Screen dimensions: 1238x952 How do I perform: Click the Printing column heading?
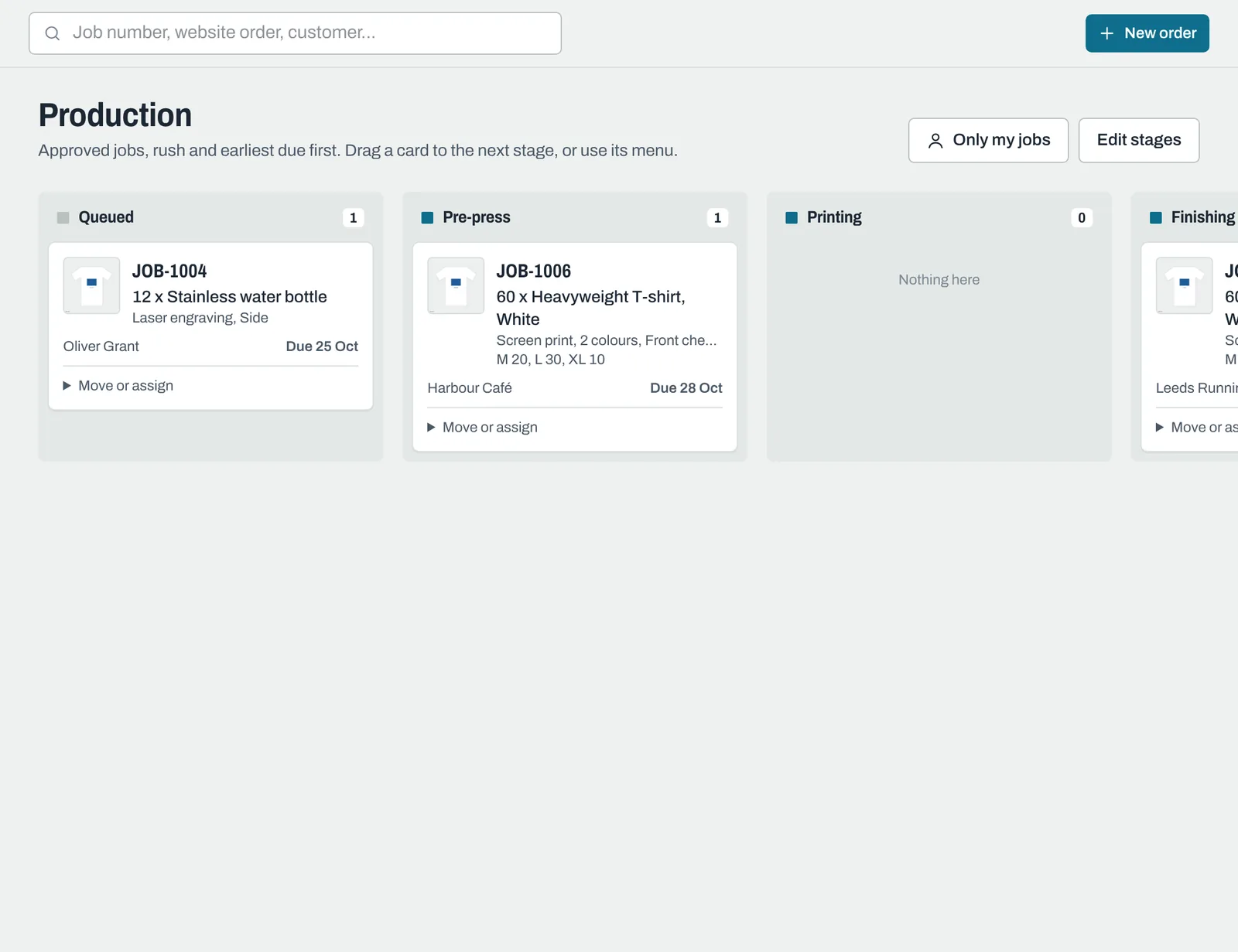tap(834, 217)
